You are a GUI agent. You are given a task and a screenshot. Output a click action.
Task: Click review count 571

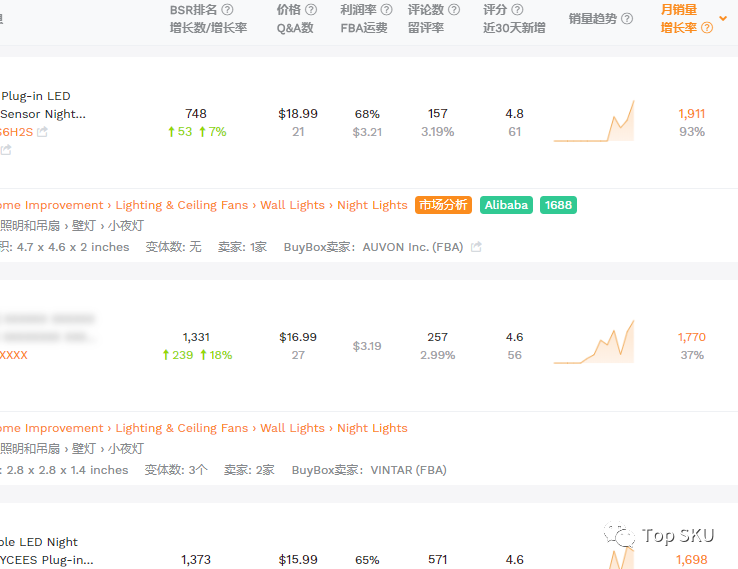(438, 560)
